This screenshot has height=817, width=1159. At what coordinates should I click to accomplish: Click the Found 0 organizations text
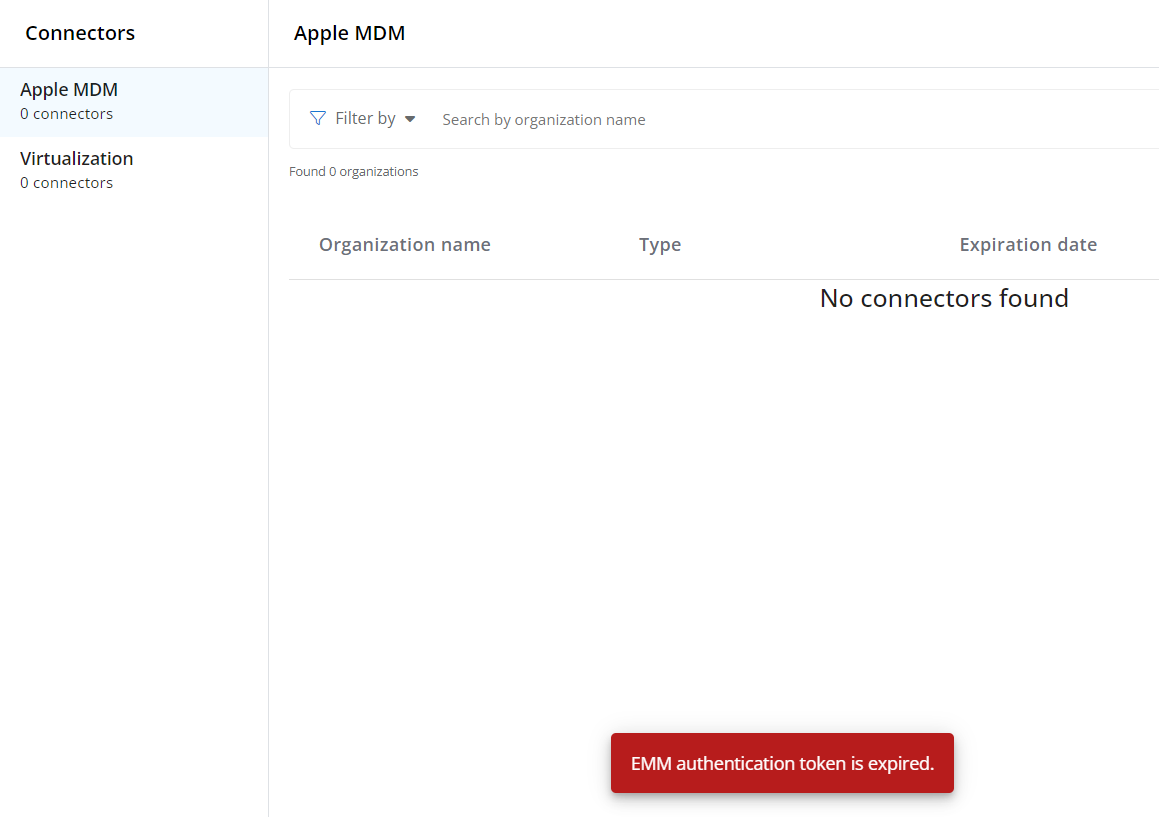click(353, 172)
